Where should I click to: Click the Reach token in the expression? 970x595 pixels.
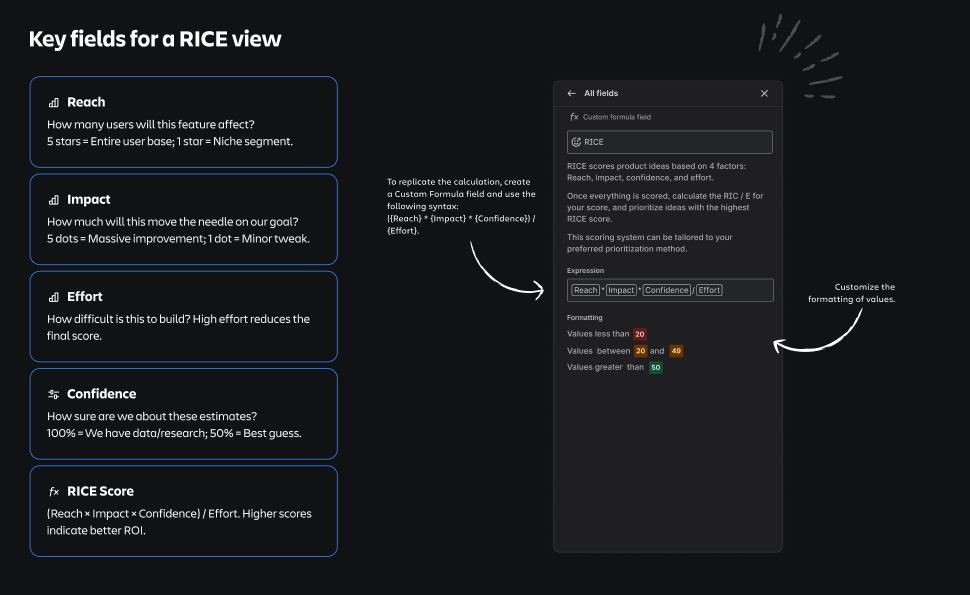[x=585, y=290]
